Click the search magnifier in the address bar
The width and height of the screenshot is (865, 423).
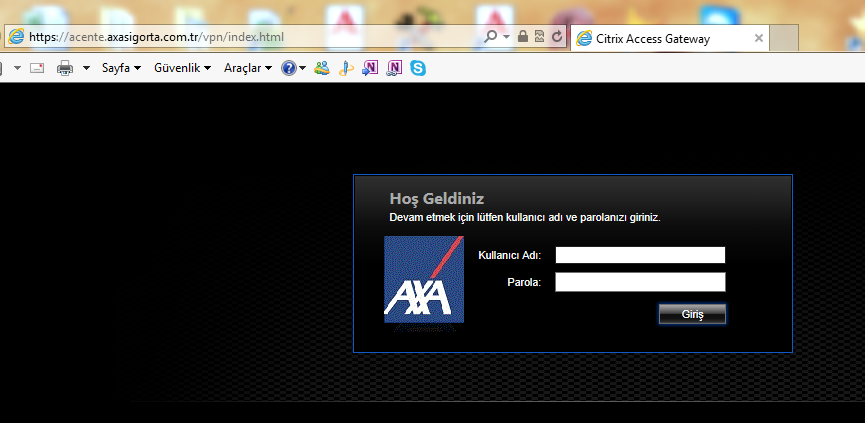pyautogui.click(x=491, y=37)
